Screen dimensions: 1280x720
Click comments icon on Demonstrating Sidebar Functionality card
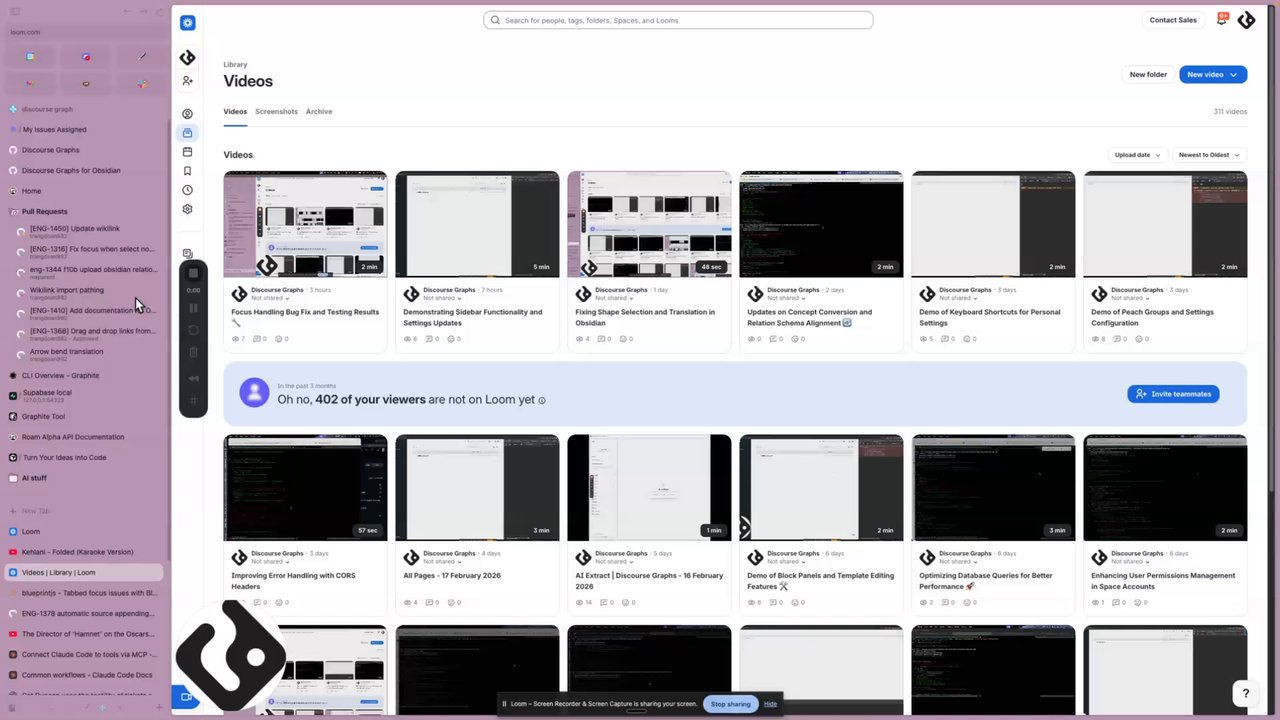(x=429, y=339)
